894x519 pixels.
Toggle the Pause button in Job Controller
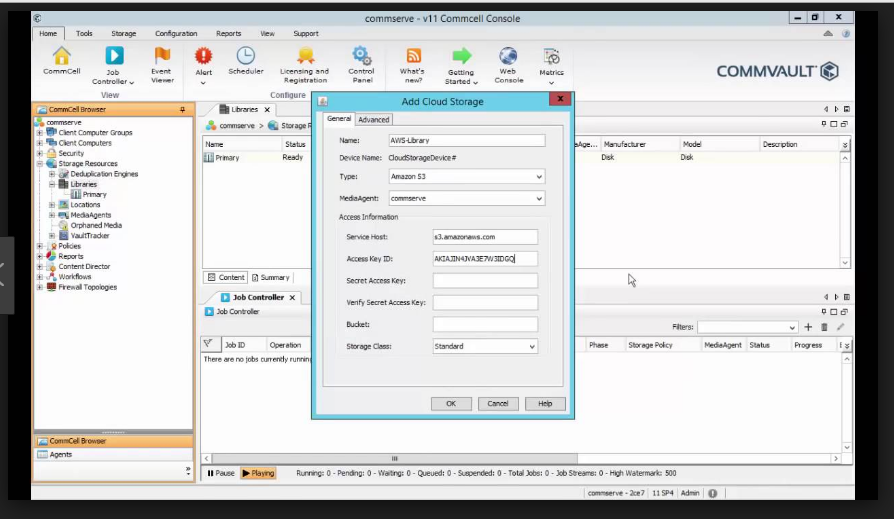pyautogui.click(x=221, y=473)
